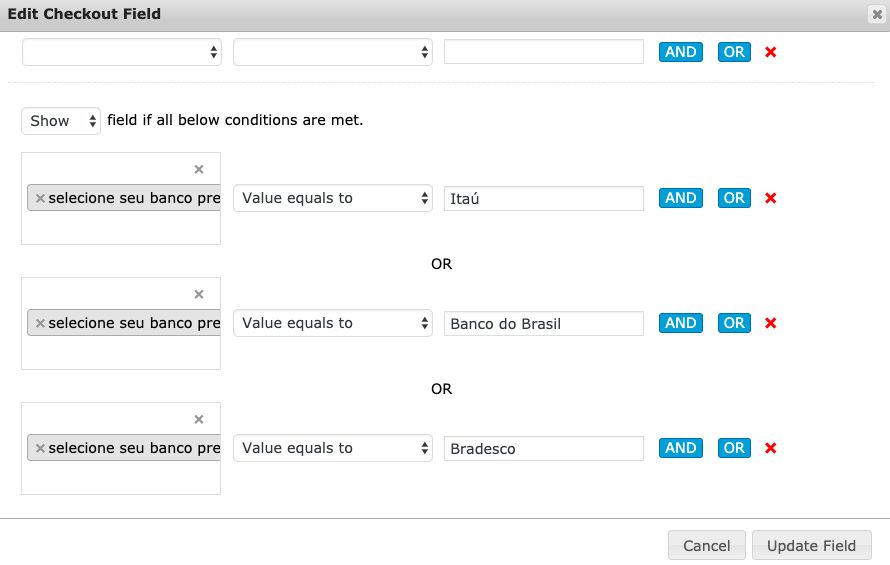Remove field tag in Banco do Brasil condition
The width and height of the screenshot is (890, 565).
point(40,323)
